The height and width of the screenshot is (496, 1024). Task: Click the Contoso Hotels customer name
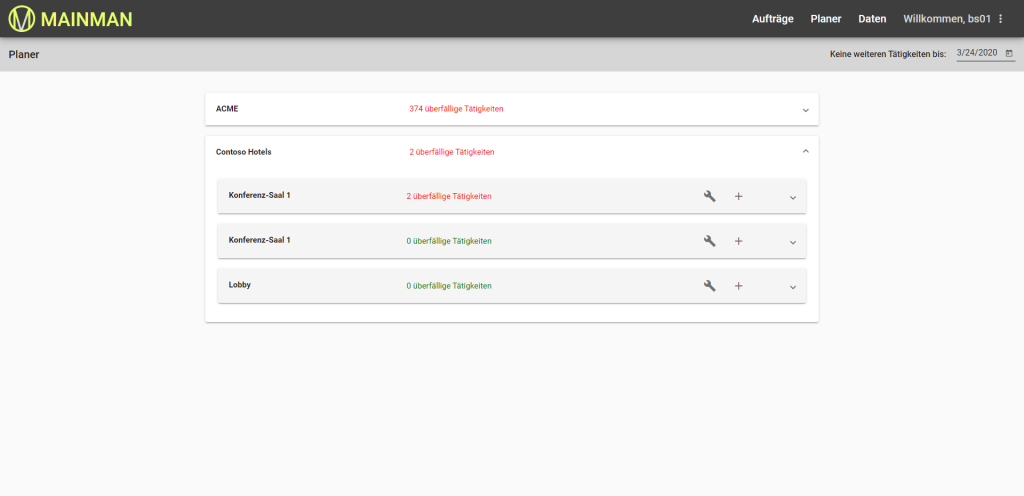tap(243, 151)
